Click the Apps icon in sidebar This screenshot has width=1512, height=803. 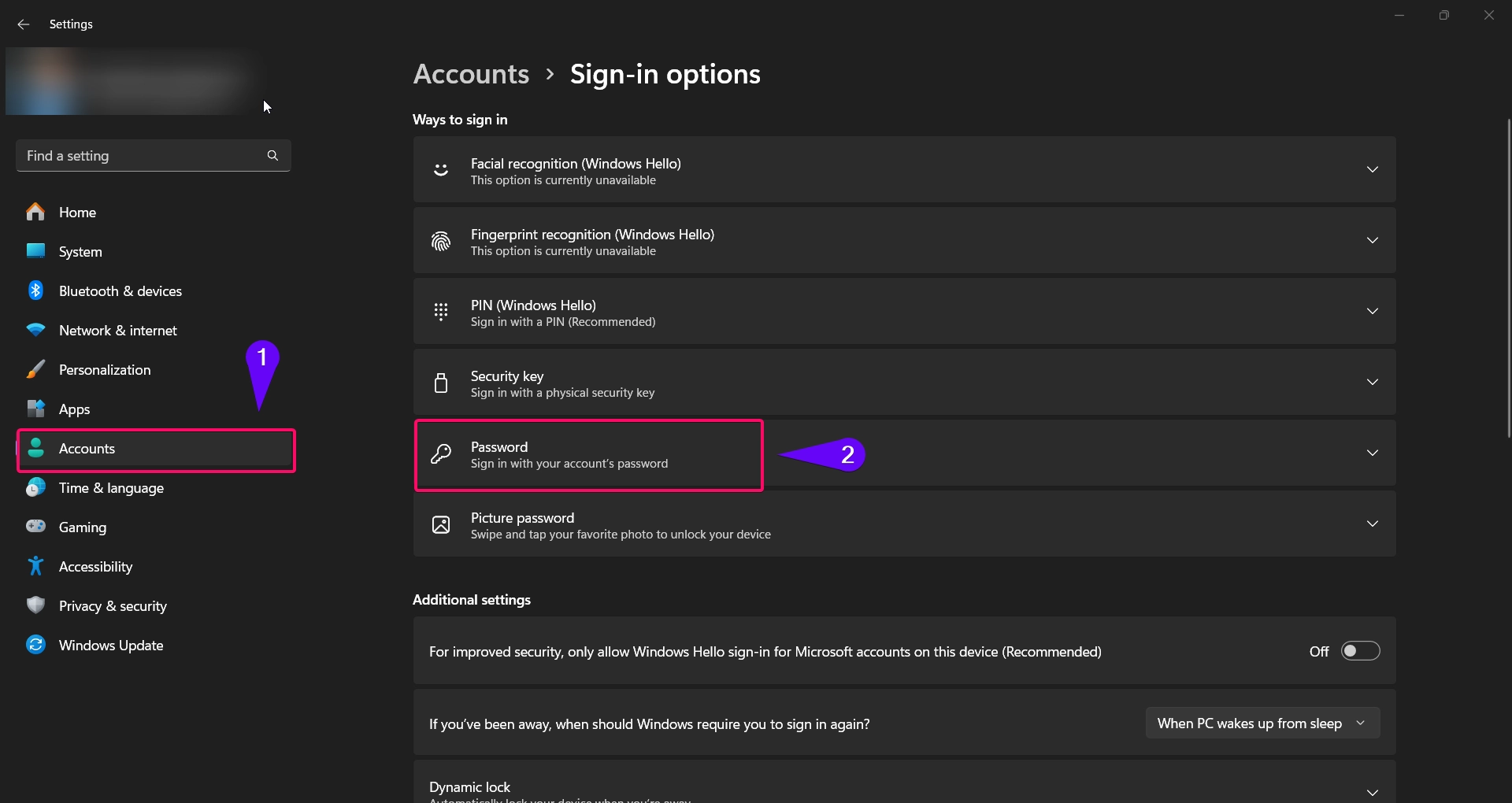[x=35, y=409]
